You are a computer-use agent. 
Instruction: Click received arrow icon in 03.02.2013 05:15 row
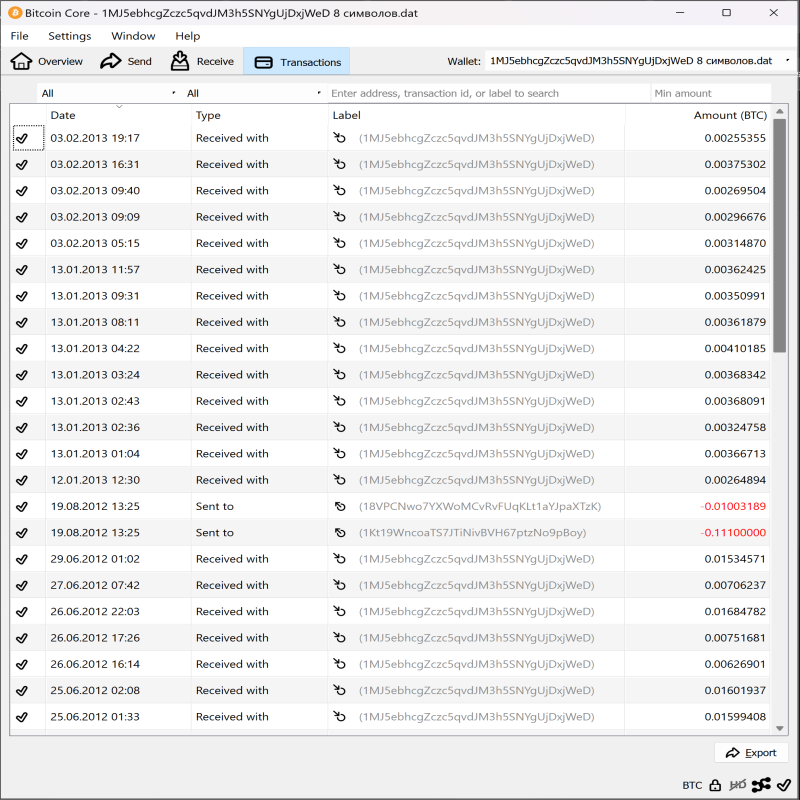[x=340, y=243]
